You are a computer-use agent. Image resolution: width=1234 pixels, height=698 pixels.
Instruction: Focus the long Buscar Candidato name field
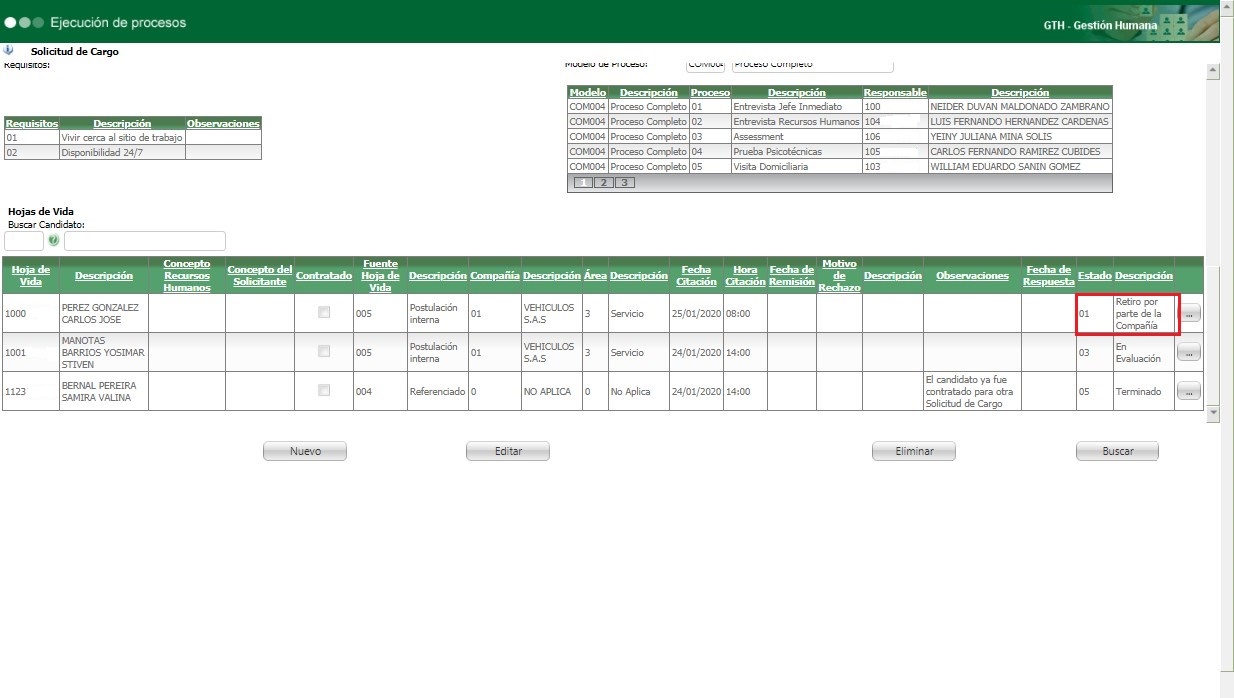(145, 241)
